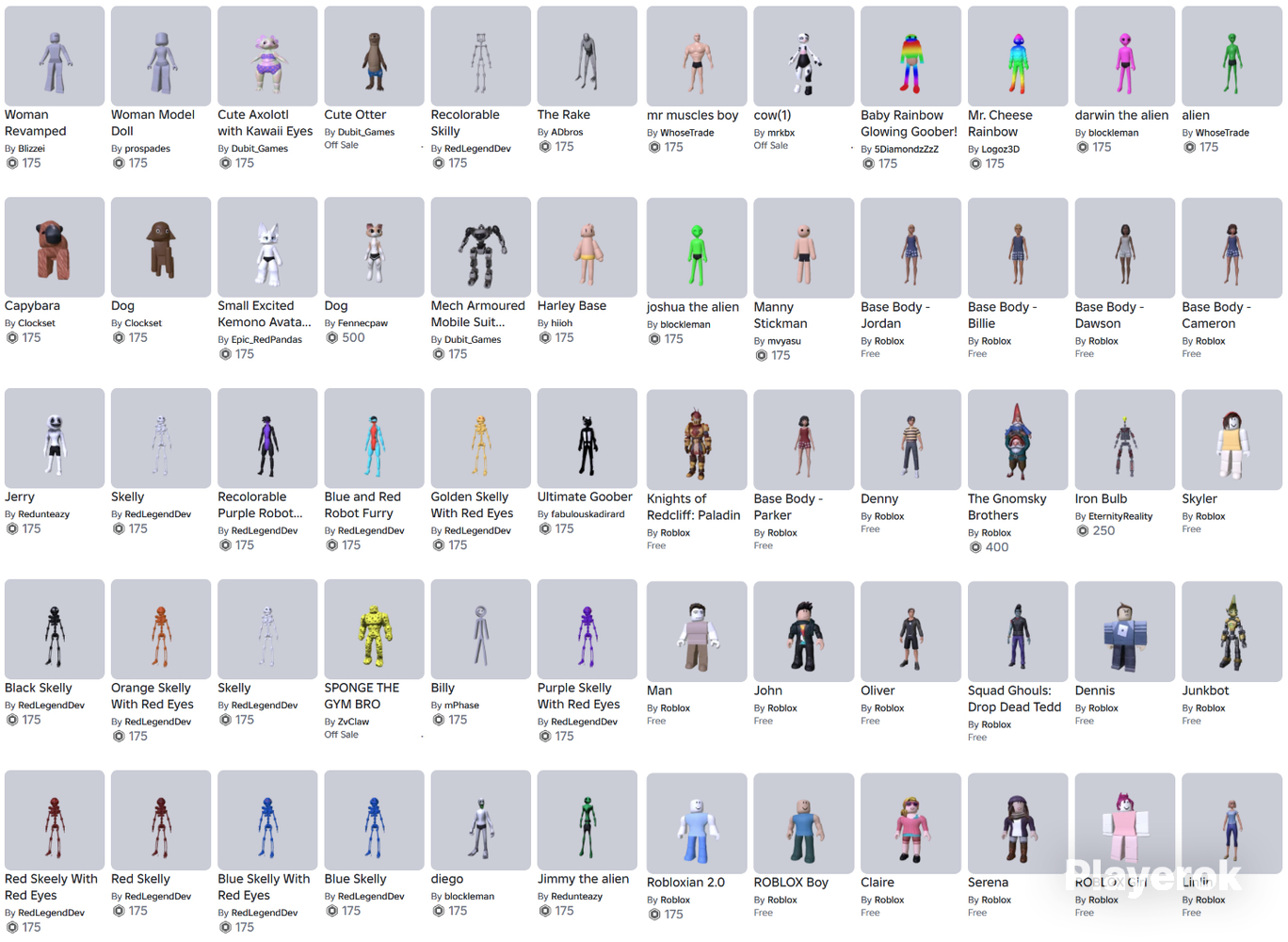Screen dimensions: 1288x942
Task: Click the Red Skeely With Red Eyes title
Action: [51, 887]
